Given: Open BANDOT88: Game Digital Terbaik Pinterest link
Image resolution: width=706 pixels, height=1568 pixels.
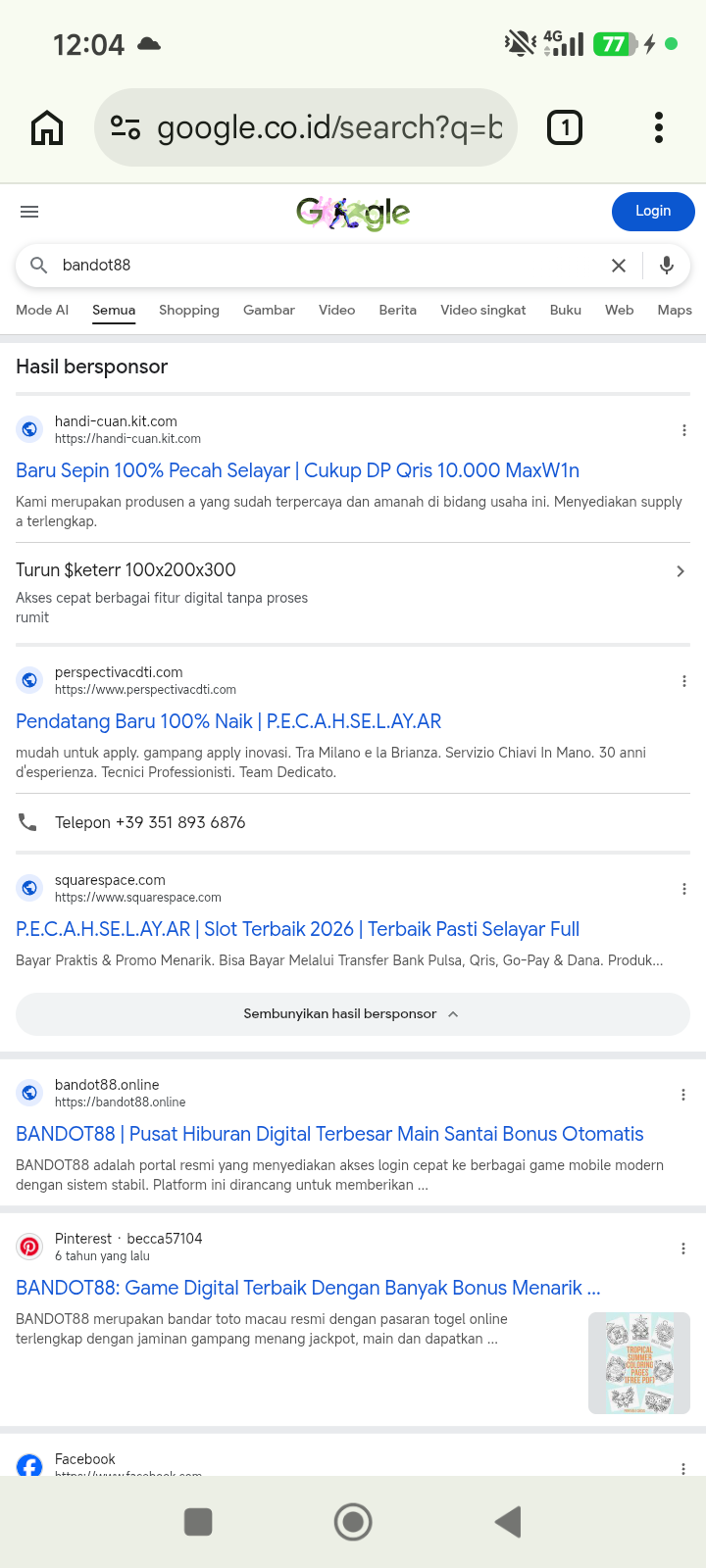Looking at the screenshot, I should (x=308, y=1288).
